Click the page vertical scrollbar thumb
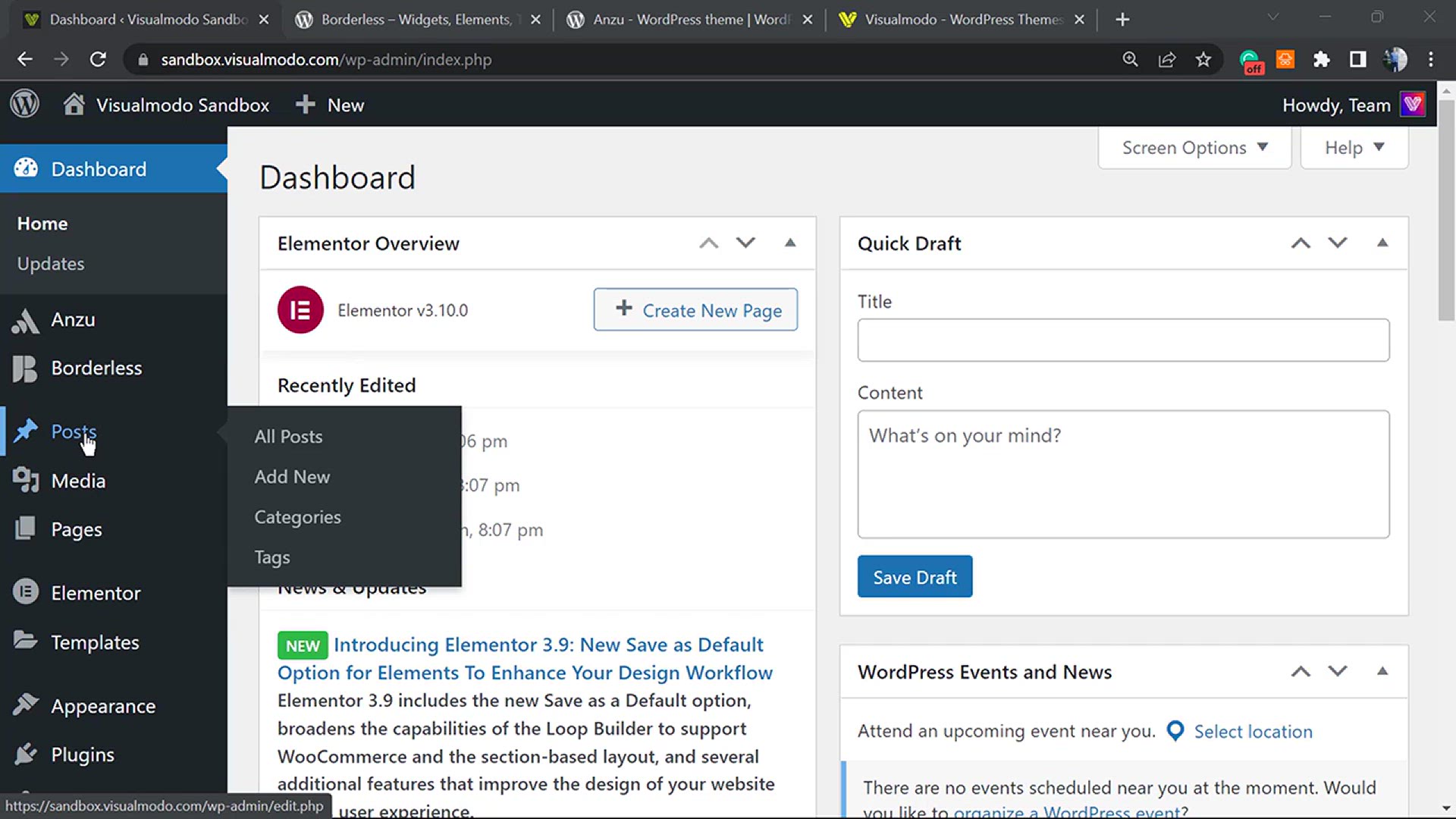The image size is (1456, 819). pyautogui.click(x=1446, y=211)
